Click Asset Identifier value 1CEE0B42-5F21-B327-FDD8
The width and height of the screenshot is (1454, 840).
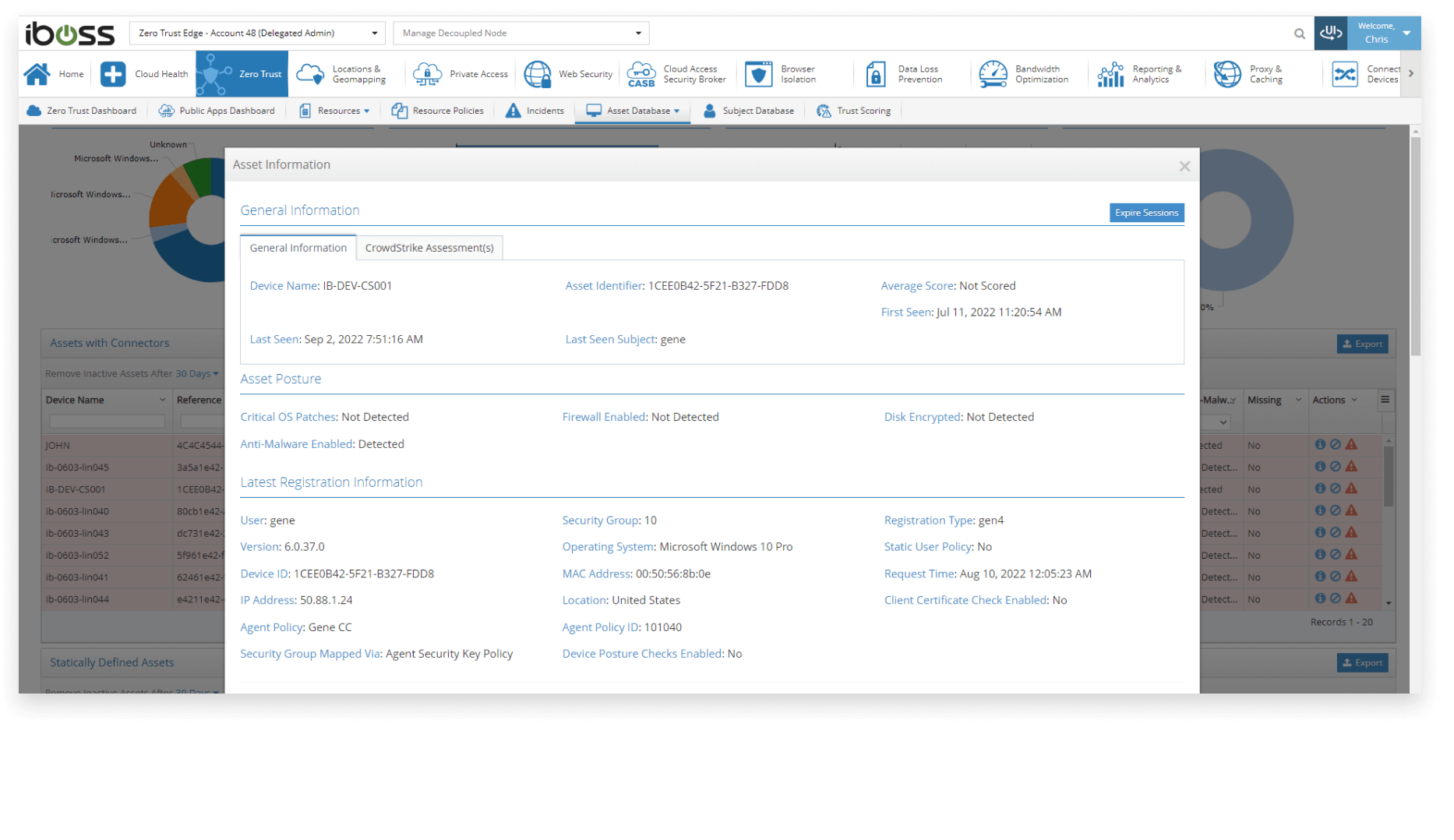[x=718, y=286]
